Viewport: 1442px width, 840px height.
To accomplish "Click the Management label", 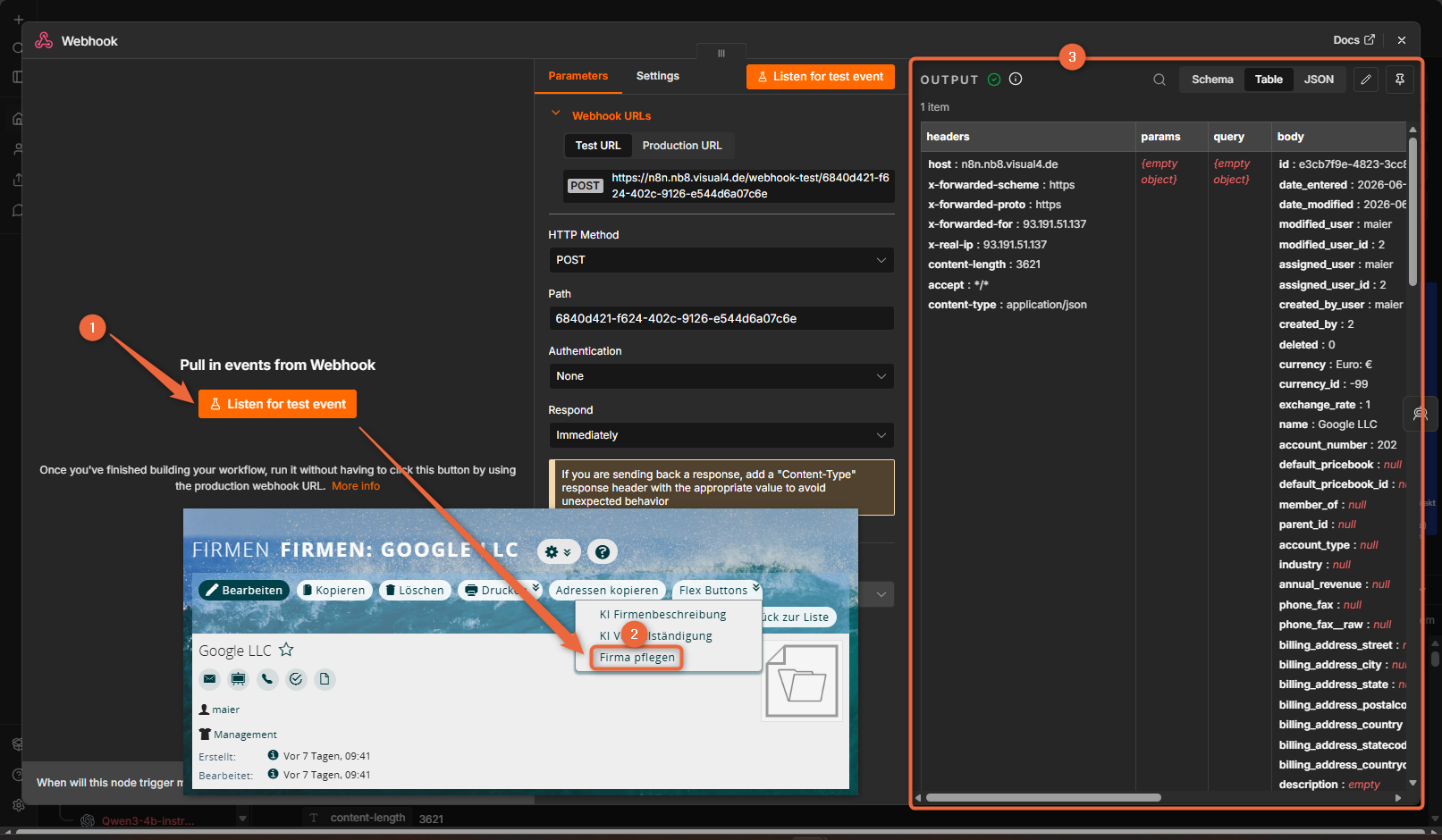I will pos(245,735).
